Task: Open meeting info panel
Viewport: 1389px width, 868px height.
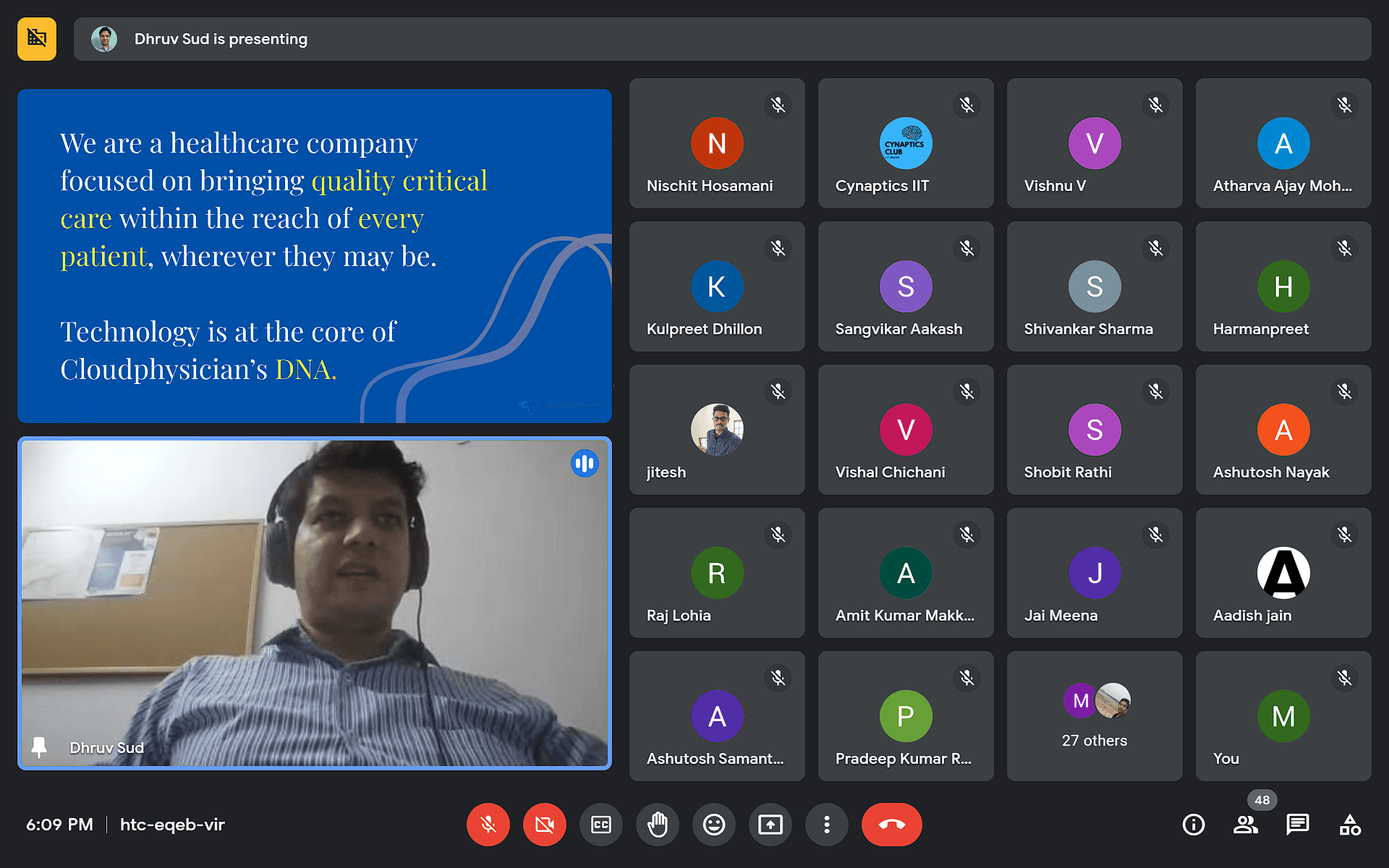Action: click(1193, 824)
